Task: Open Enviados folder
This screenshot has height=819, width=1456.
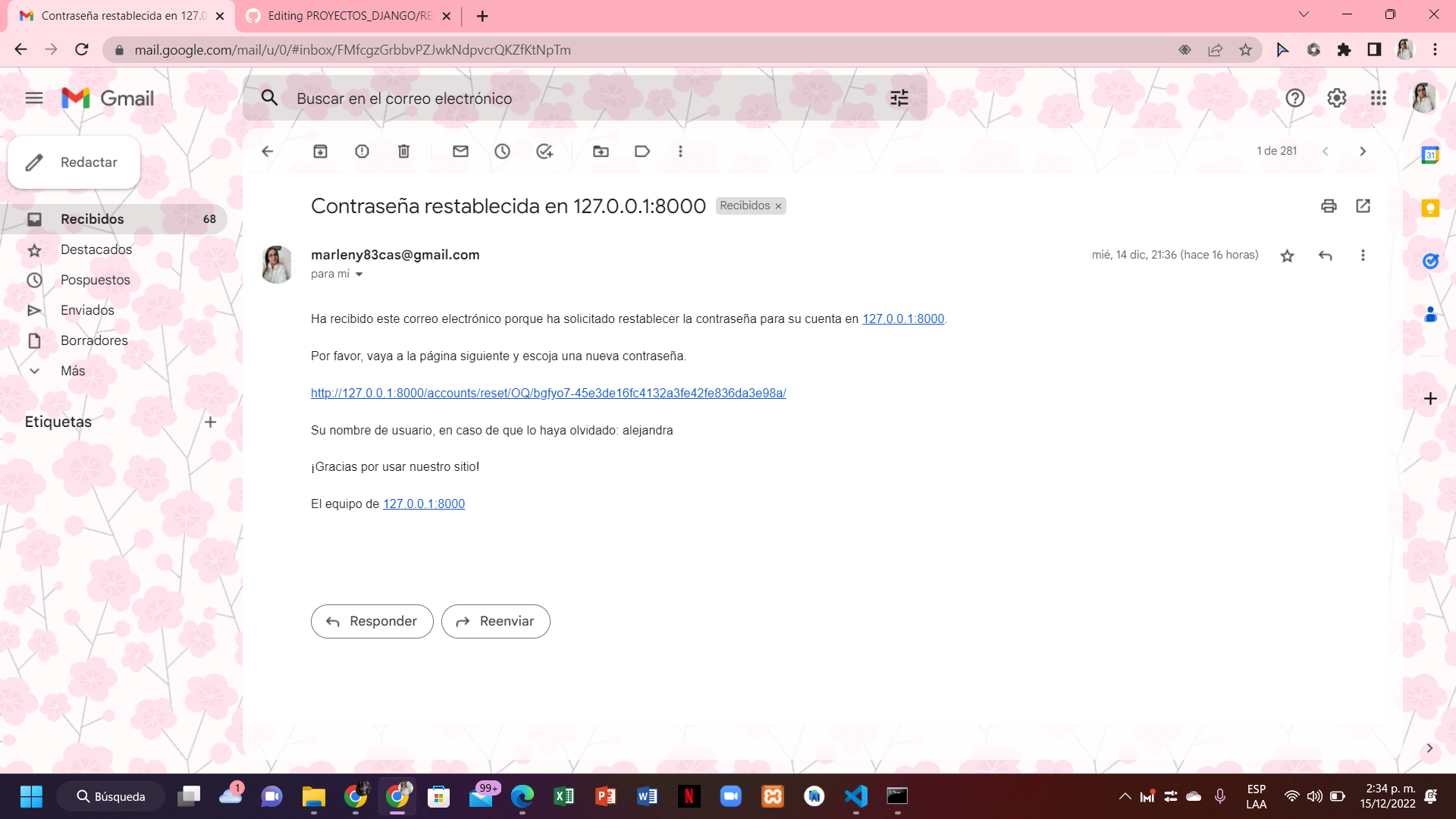Action: 87,310
